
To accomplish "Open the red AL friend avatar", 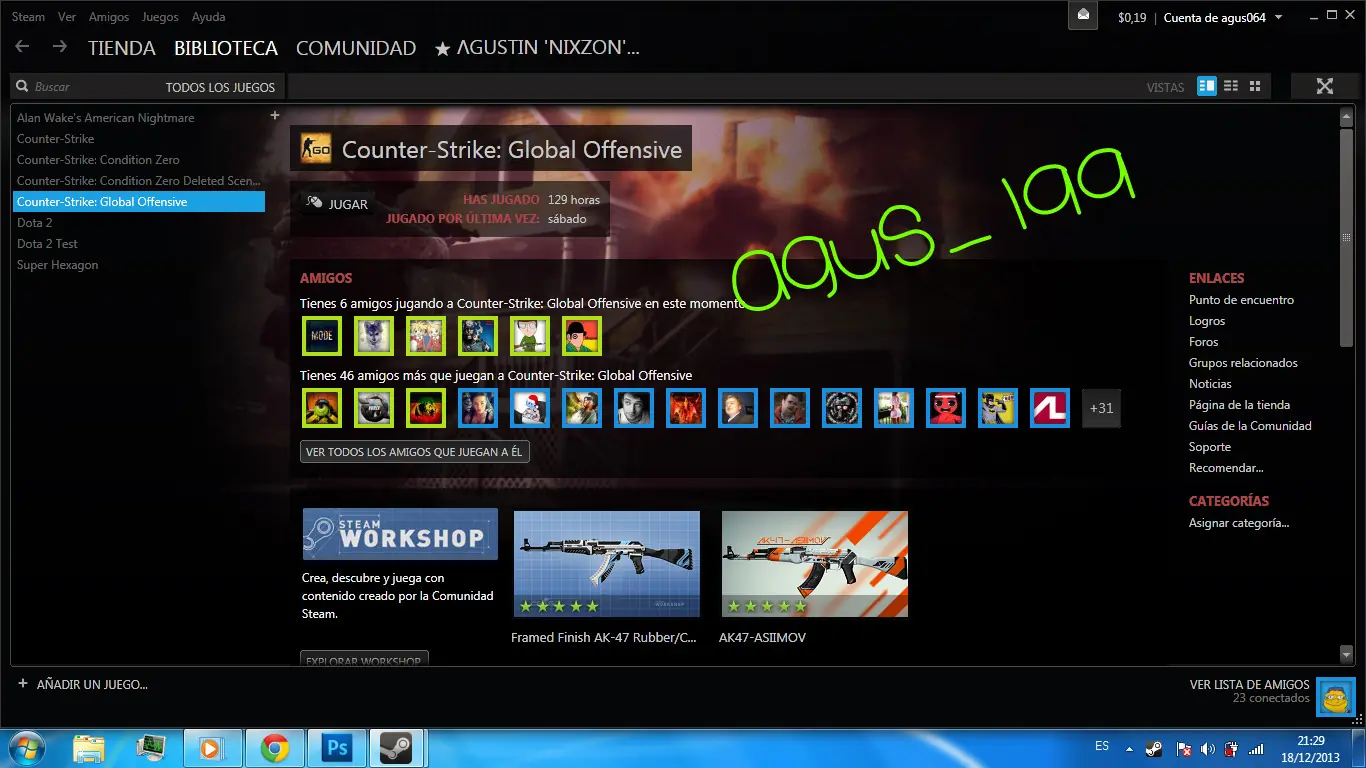I will point(1050,408).
